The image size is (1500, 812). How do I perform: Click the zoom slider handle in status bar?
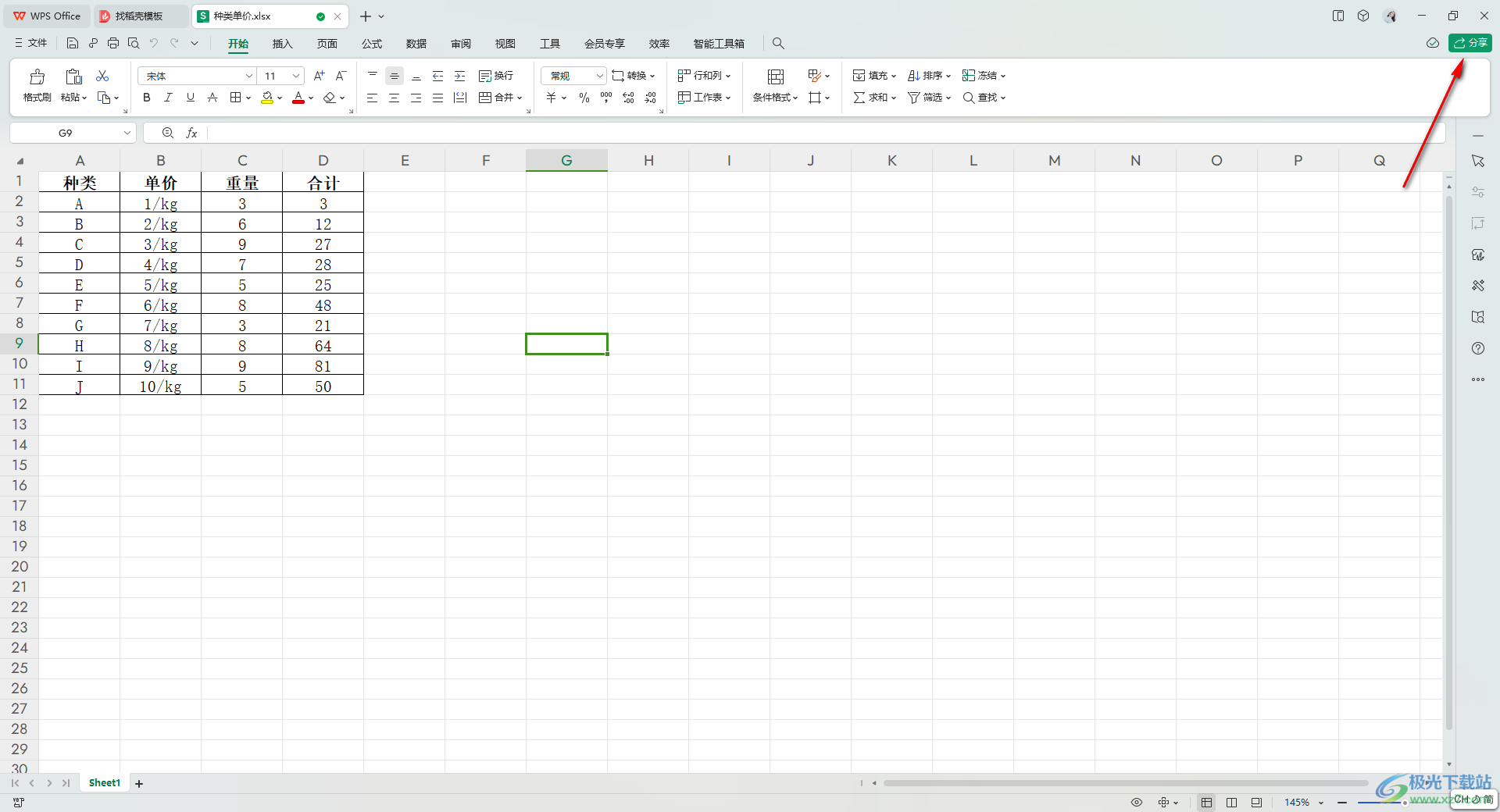coord(1405,803)
